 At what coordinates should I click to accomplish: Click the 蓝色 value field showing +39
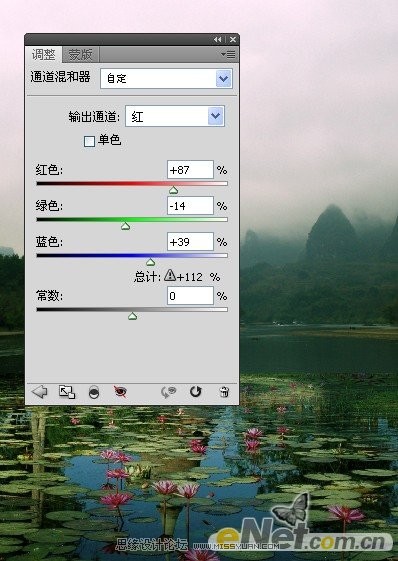[190, 242]
